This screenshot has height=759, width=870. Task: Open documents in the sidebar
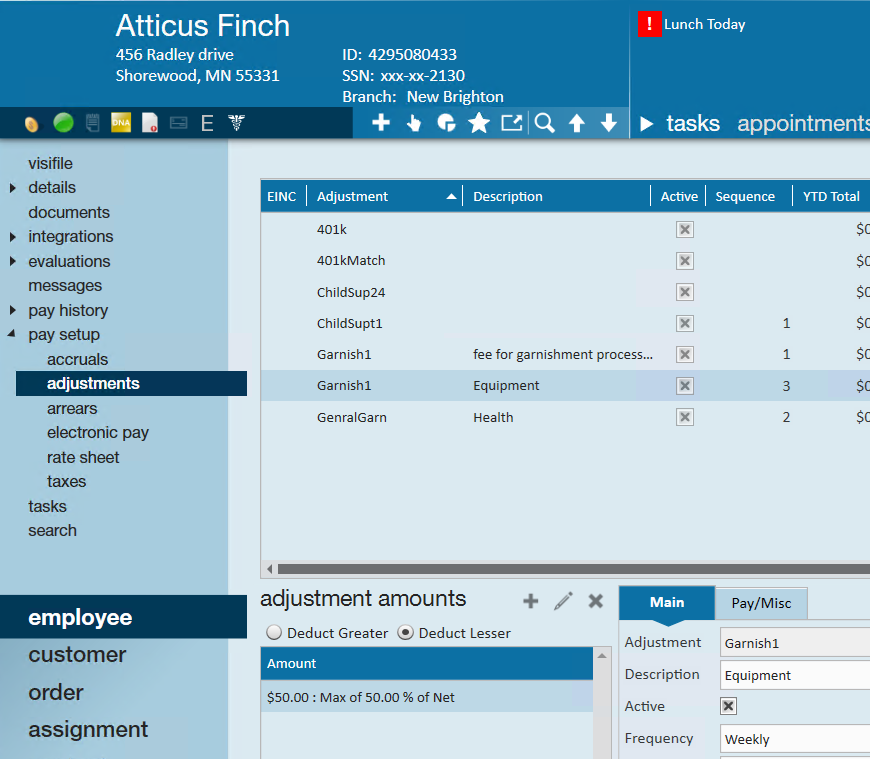(x=69, y=212)
